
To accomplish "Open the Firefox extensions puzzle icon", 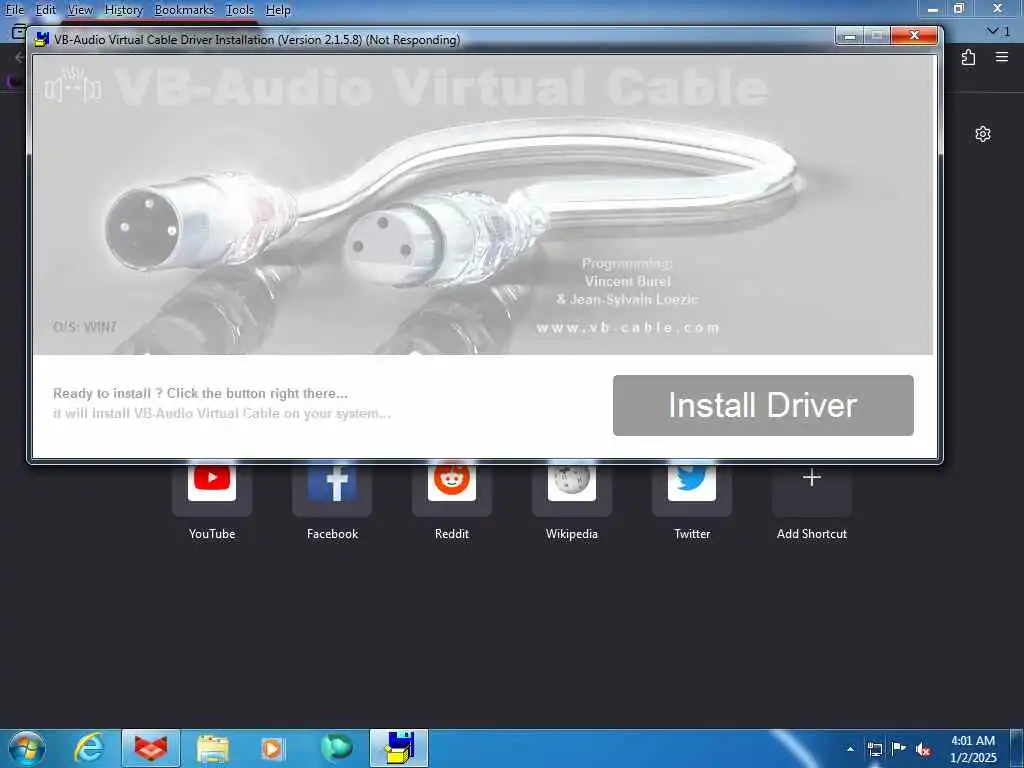I will coord(968,57).
